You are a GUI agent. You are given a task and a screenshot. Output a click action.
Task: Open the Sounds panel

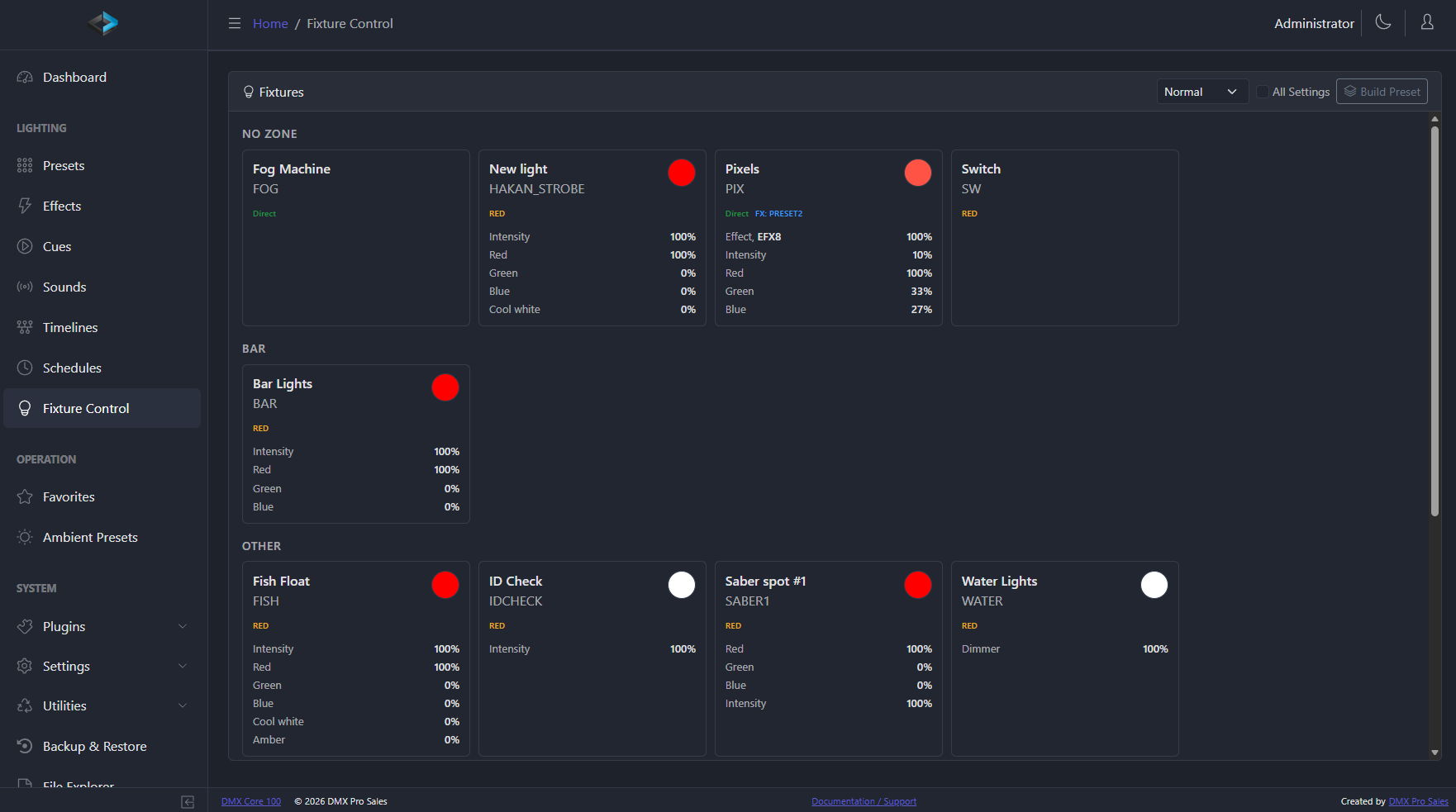[25, 287]
